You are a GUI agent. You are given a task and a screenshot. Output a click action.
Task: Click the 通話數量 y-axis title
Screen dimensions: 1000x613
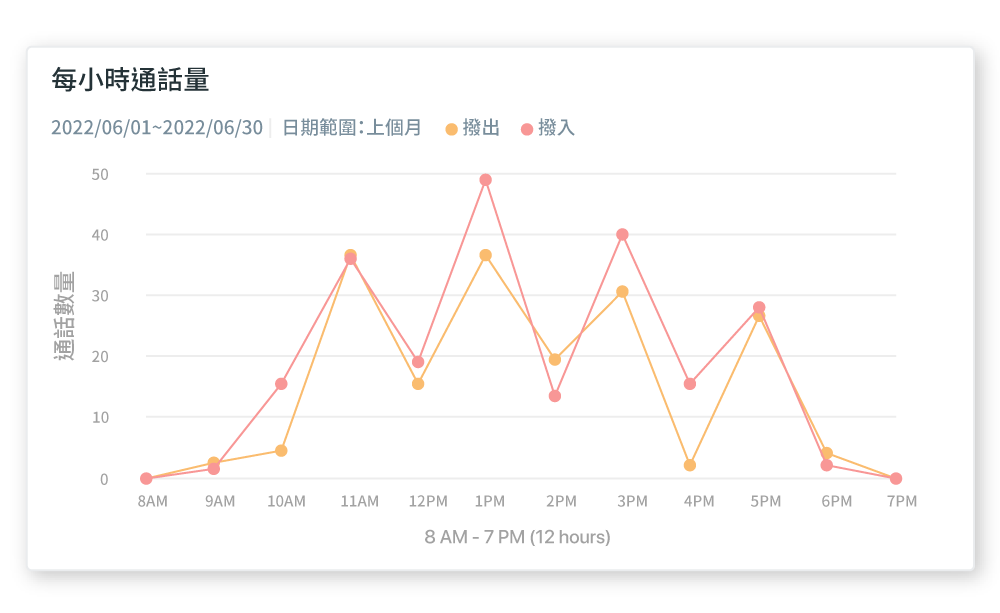tap(64, 316)
